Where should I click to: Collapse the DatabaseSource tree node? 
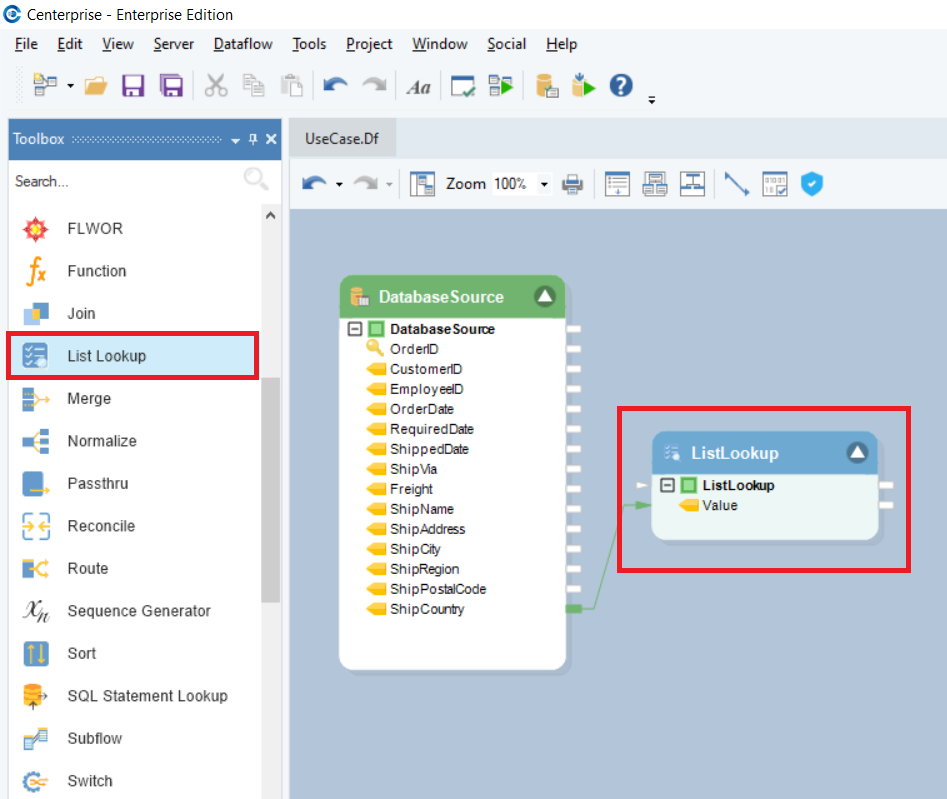(355, 329)
